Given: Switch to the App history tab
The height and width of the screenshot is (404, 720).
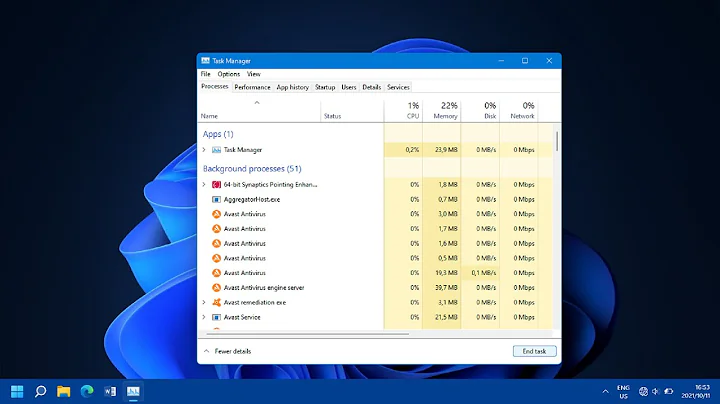Looking at the screenshot, I should pyautogui.click(x=292, y=87).
